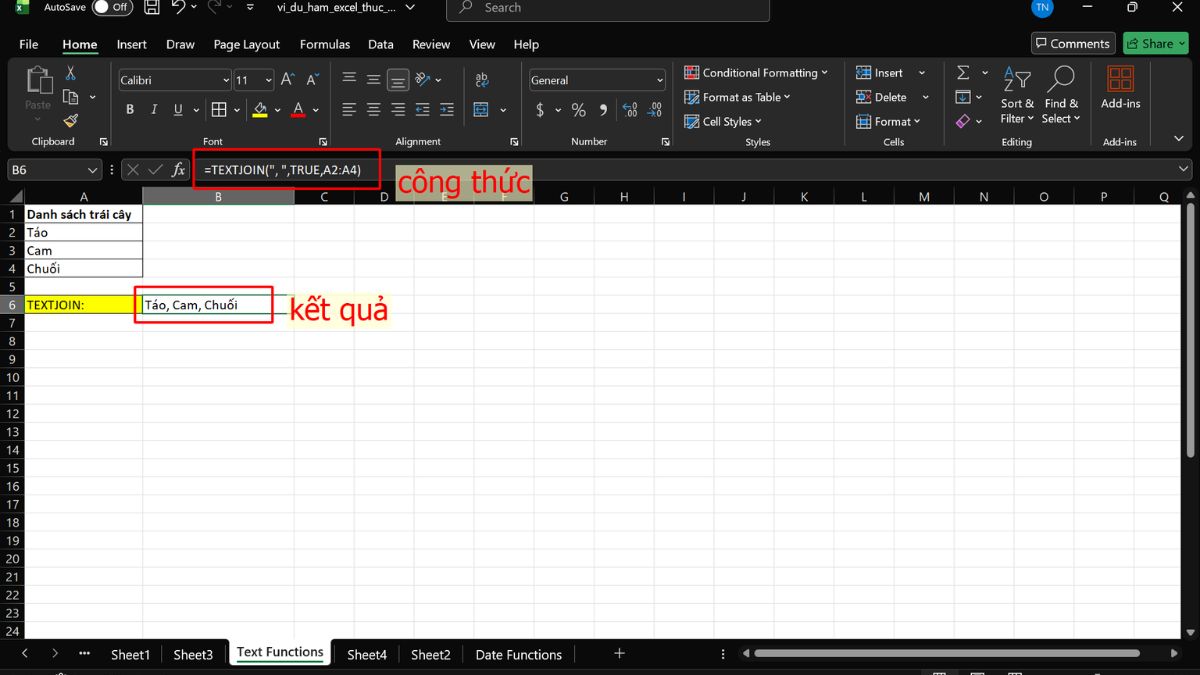Expand the General number format dropdown
Screen dimensions: 1200x675
tap(597, 80)
